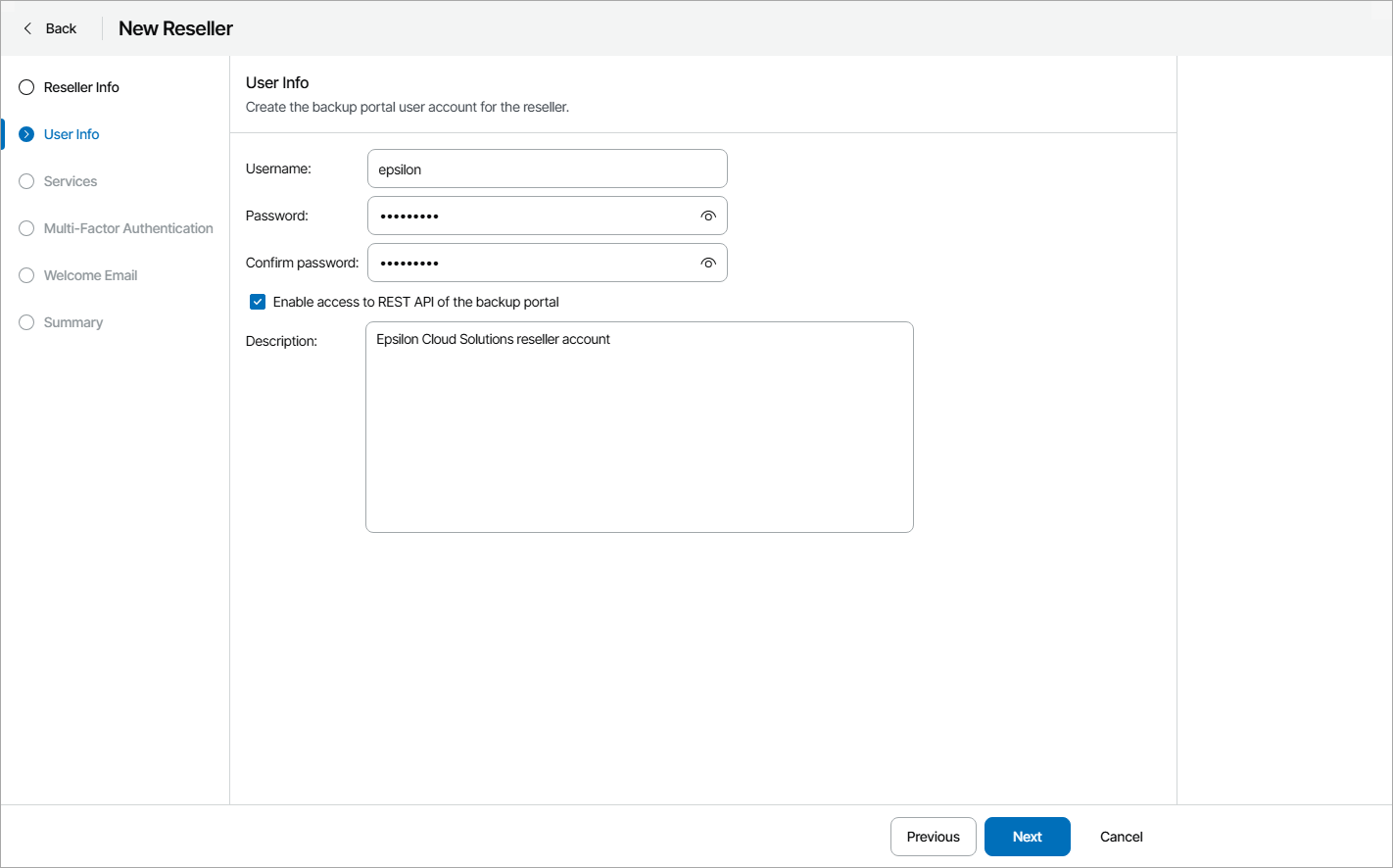Click the arrow icon on User Info step
Image resolution: width=1393 pixels, height=868 pixels.
click(25, 134)
